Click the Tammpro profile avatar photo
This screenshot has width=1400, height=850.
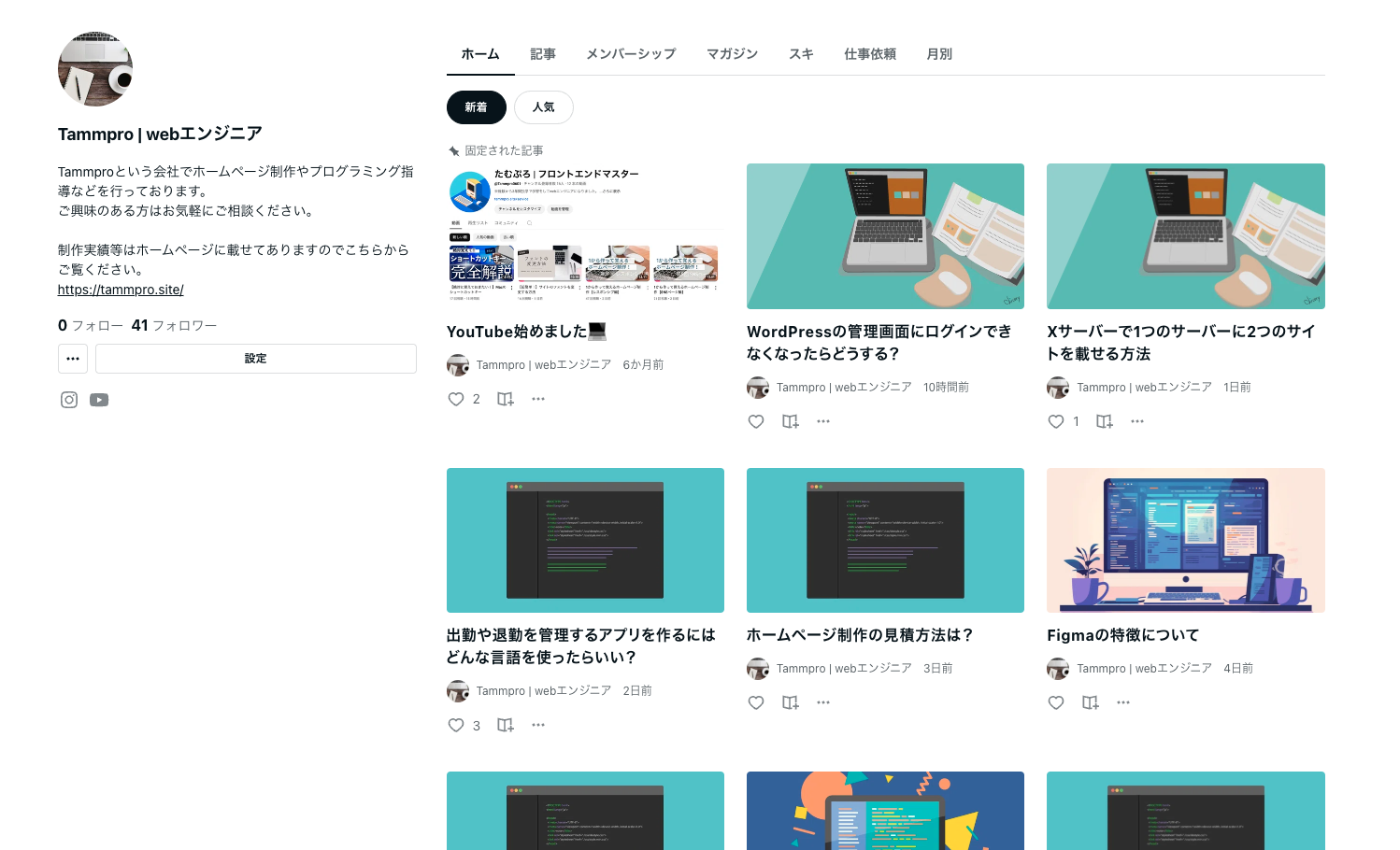(x=95, y=69)
